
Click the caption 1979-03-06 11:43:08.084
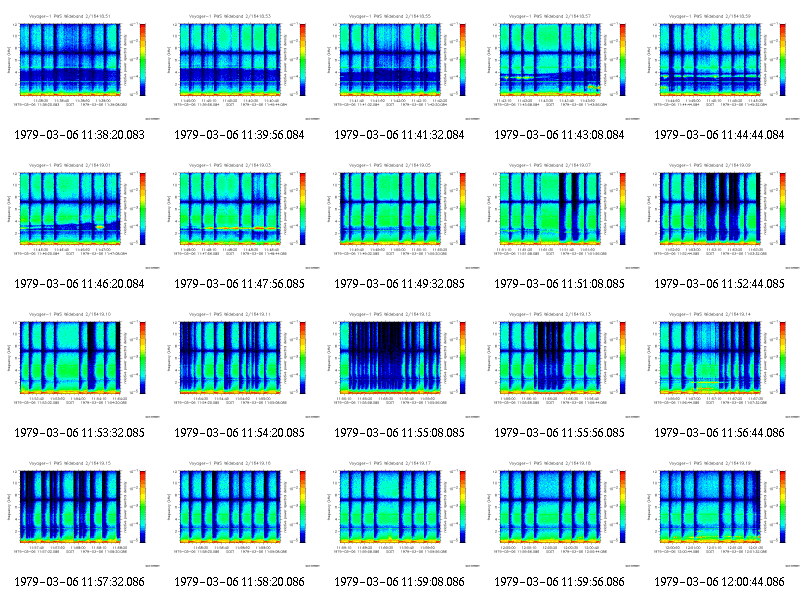coord(560,135)
